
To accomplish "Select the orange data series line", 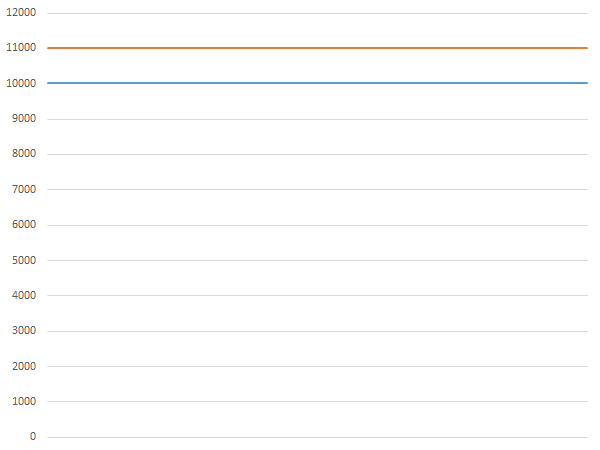I will click(x=317, y=48).
